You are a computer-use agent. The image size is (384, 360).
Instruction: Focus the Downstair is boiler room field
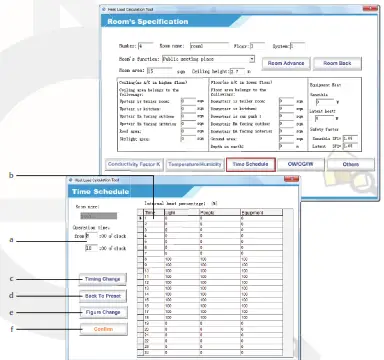point(287,101)
